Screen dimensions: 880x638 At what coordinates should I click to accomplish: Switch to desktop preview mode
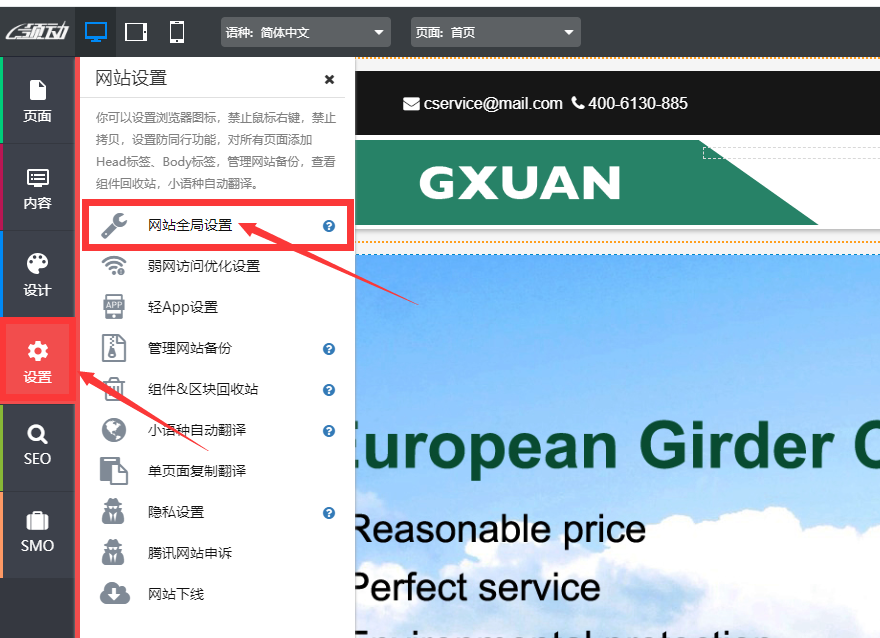96,32
